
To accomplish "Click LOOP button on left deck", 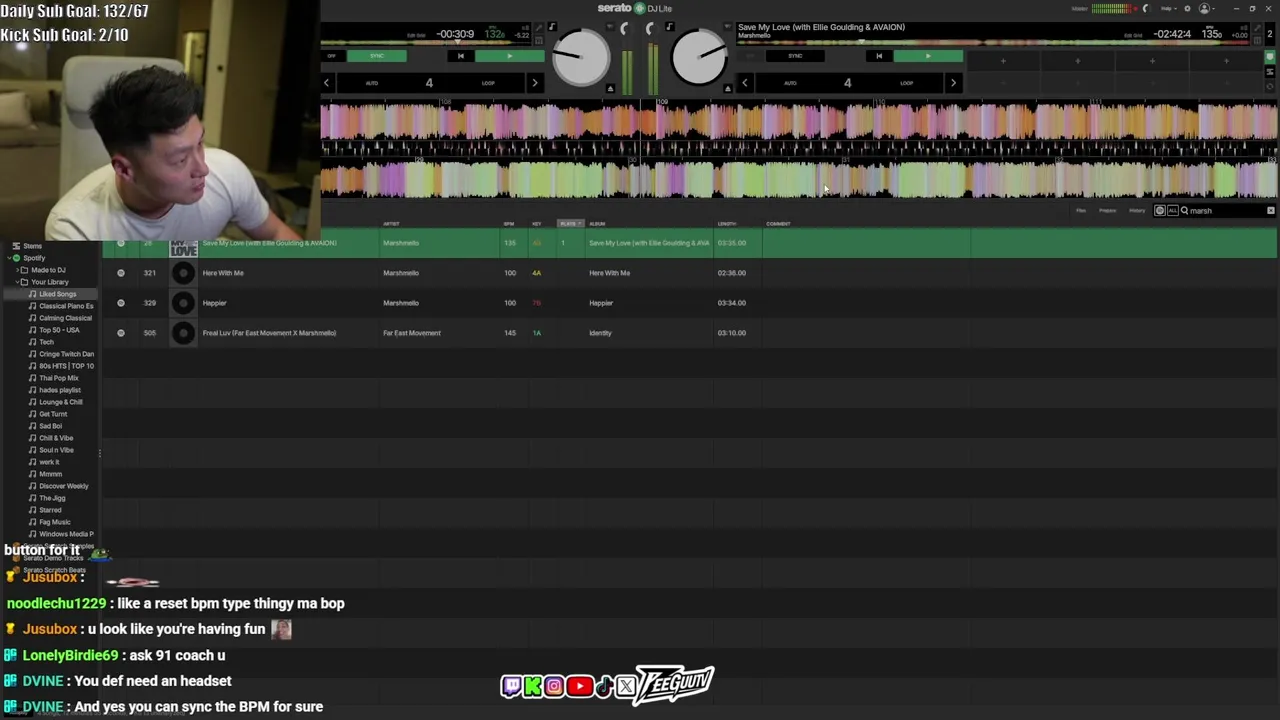I will pos(488,83).
